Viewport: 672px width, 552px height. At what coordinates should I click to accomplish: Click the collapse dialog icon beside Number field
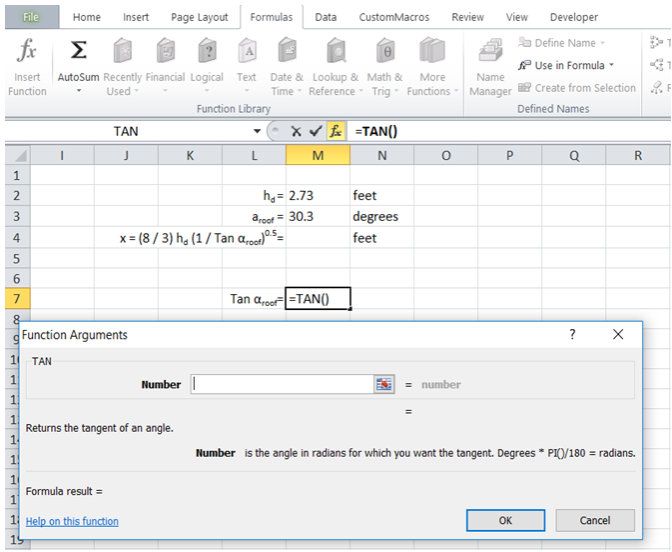(x=384, y=384)
